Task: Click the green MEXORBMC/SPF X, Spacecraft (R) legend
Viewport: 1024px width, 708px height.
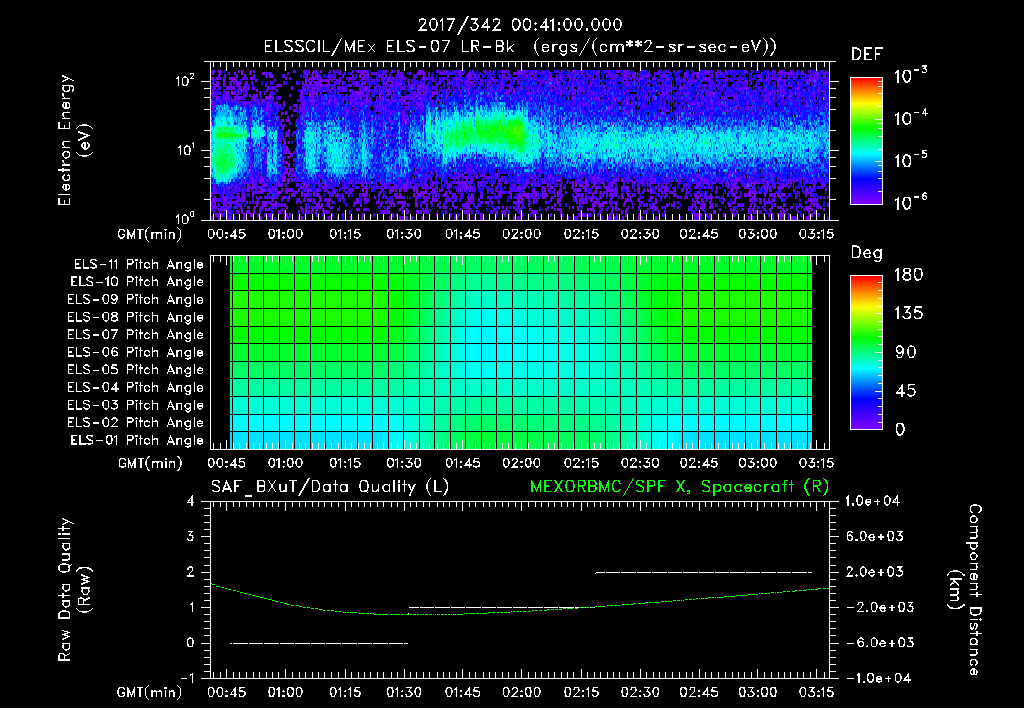Action: click(679, 487)
